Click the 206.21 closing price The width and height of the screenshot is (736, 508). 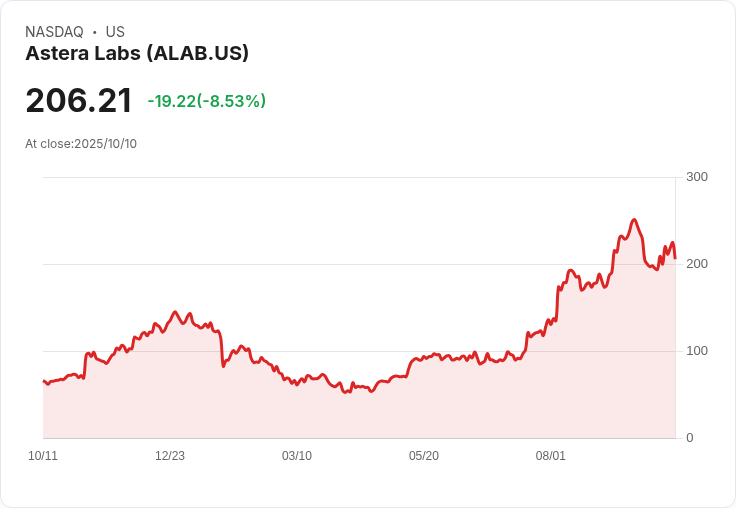point(79,101)
